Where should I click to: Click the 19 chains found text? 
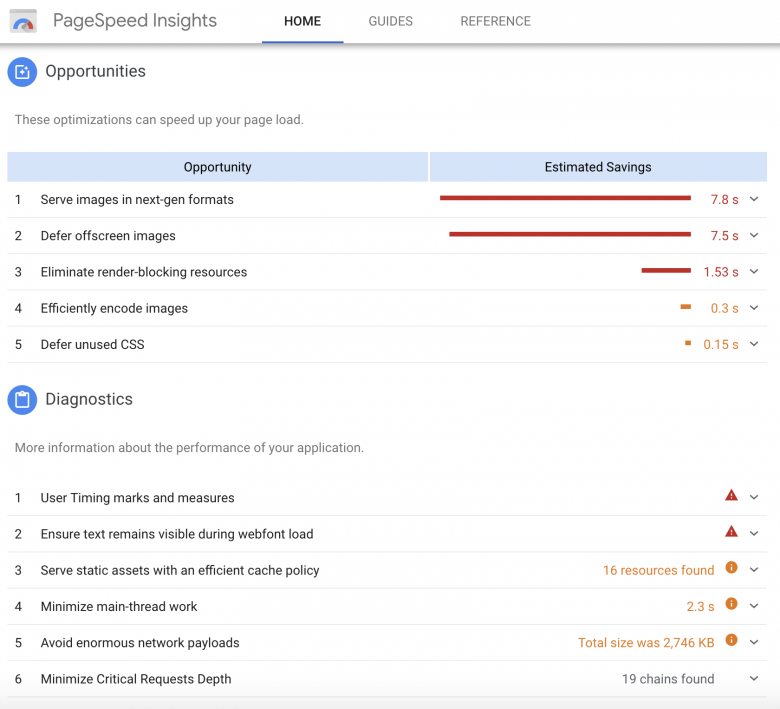coord(668,679)
